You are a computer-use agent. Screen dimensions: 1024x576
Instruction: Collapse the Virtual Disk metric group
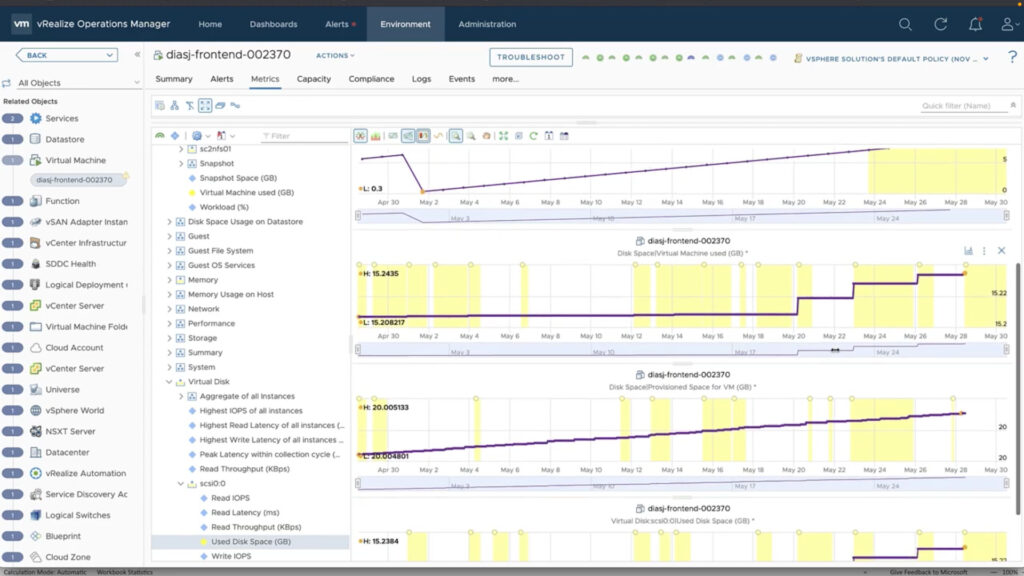[x=169, y=381]
